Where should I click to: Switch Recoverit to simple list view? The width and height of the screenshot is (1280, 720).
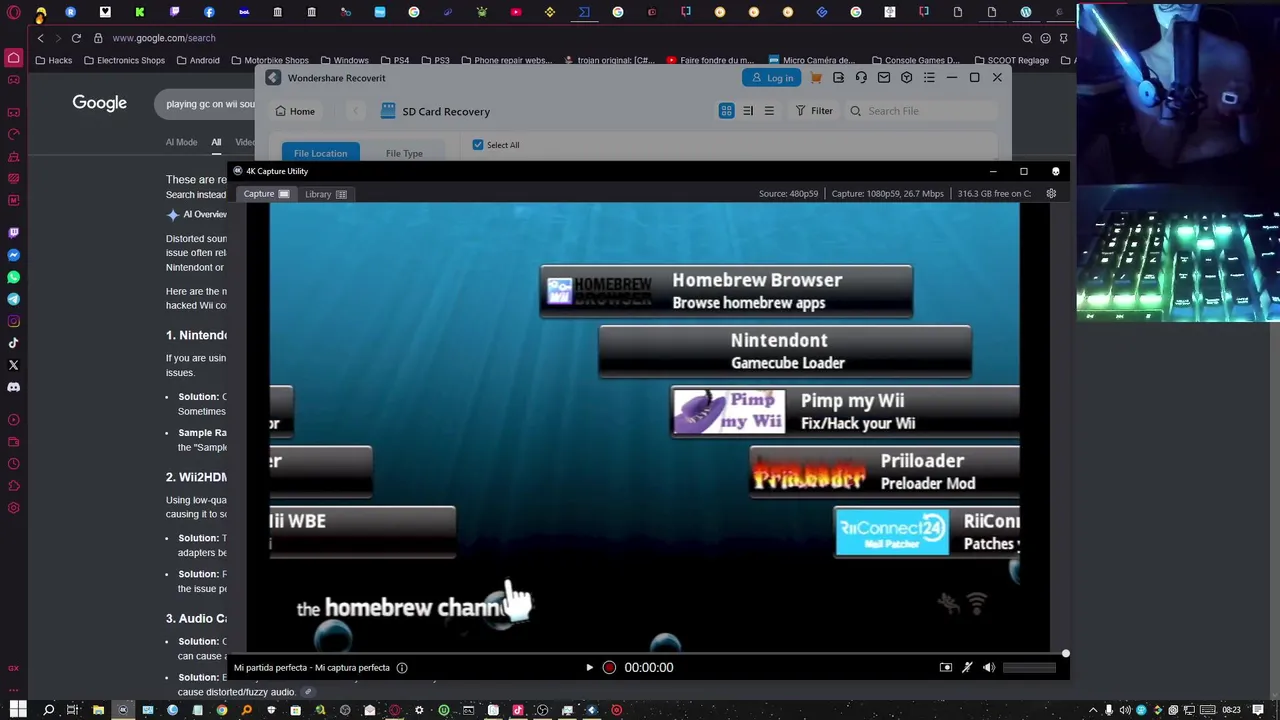pos(769,111)
